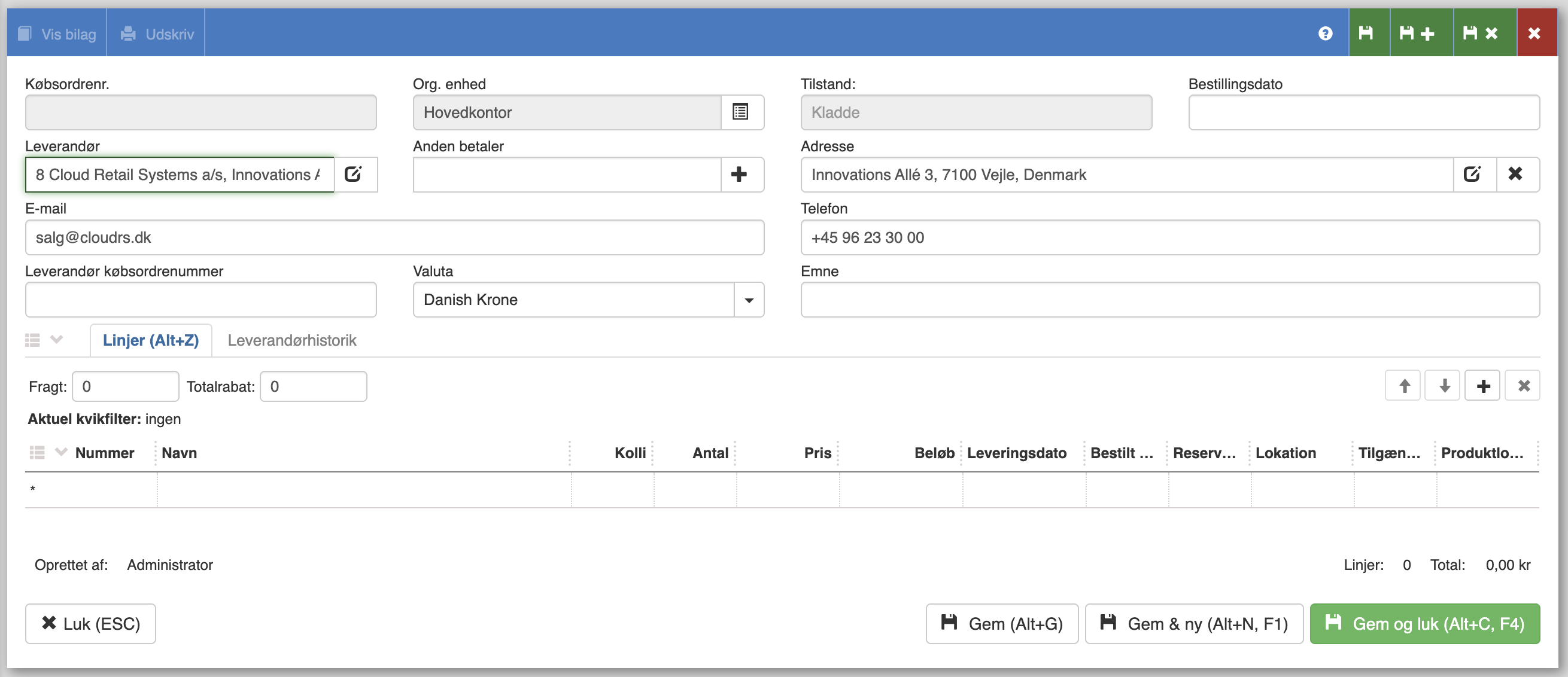Screen dimensions: 1568x677
Task: Add a new order line
Action: (1483, 386)
